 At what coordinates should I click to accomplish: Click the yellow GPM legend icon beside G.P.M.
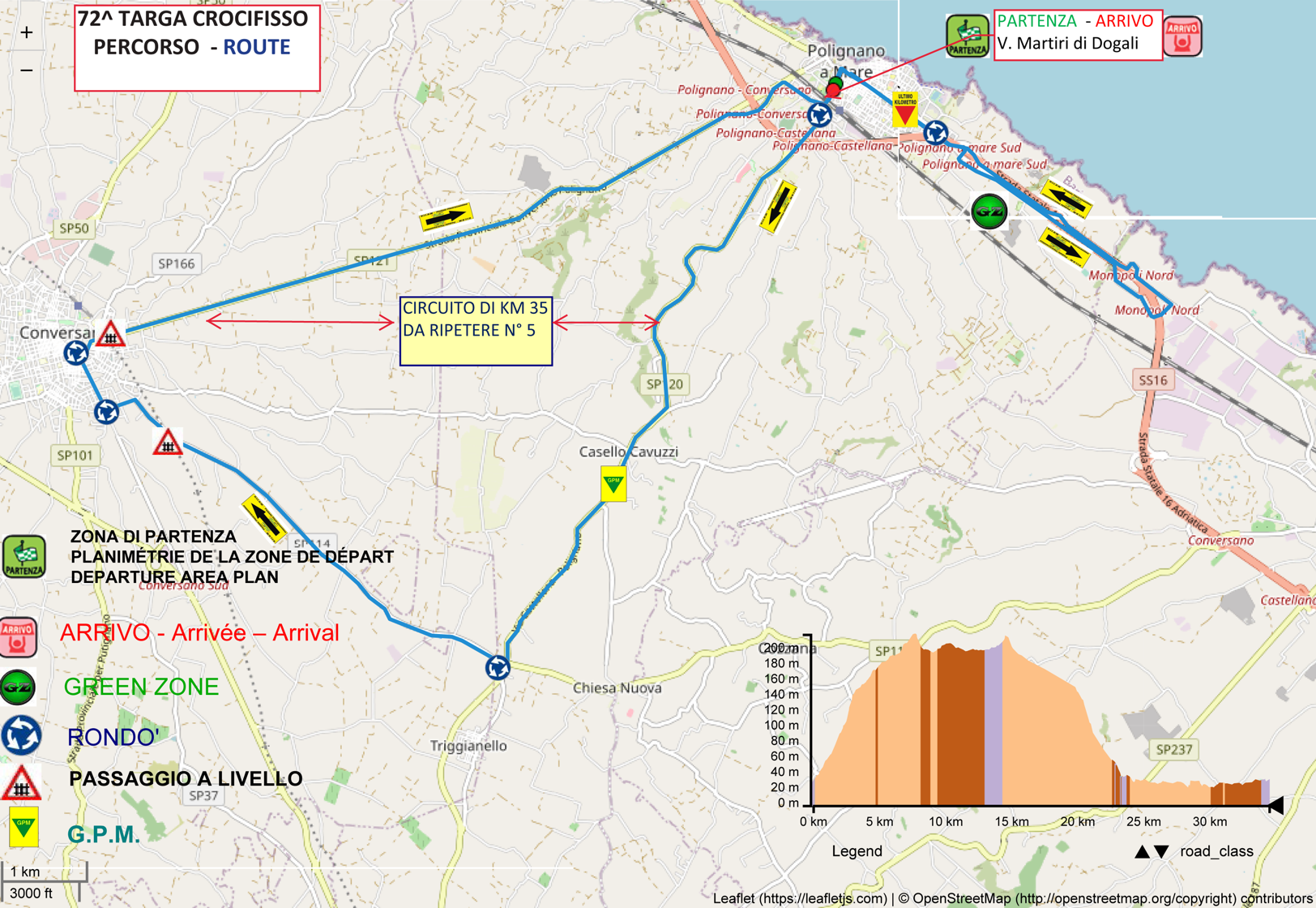(23, 827)
